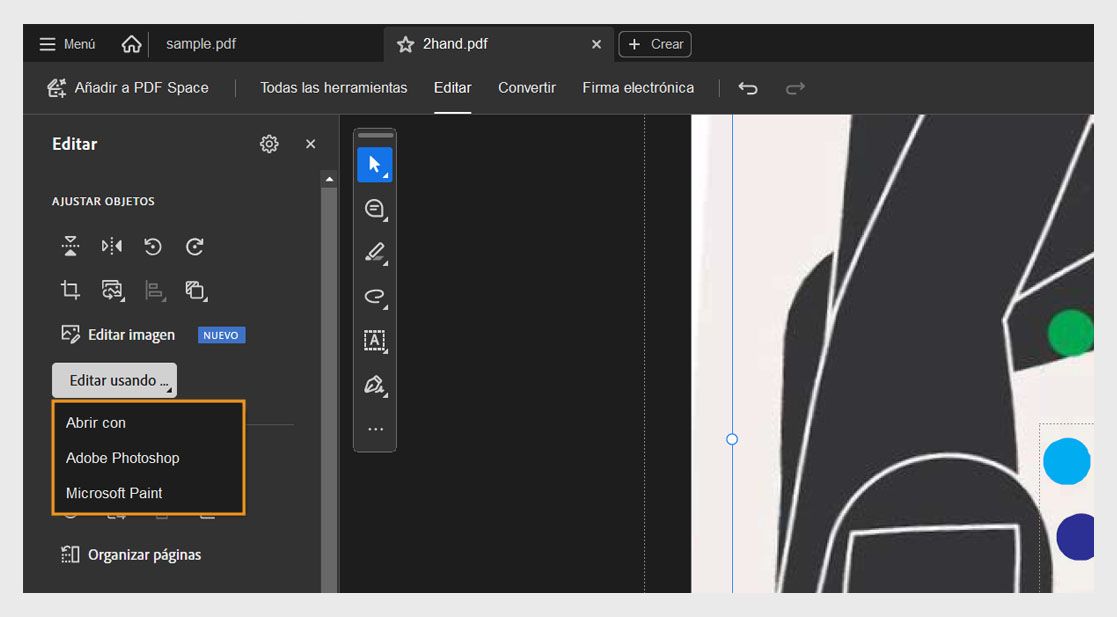
Task: Choose Adobe Photoshop from the menu
Action: (123, 458)
